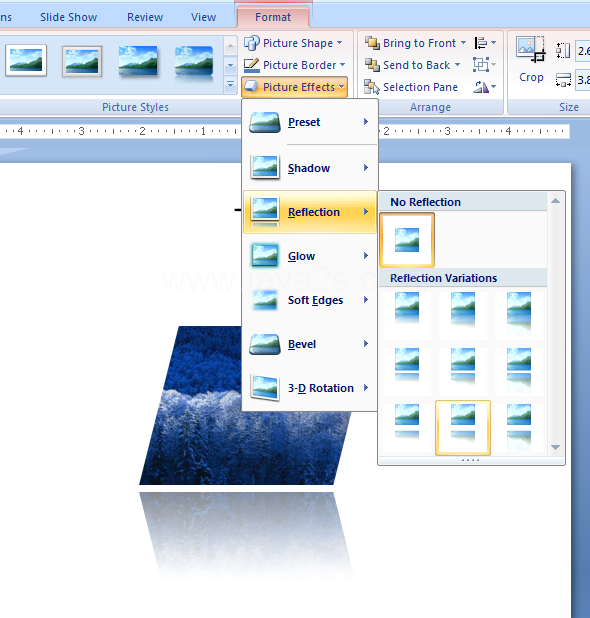Expand the Bring to Front arrow
The height and width of the screenshot is (618, 590).
463,43
